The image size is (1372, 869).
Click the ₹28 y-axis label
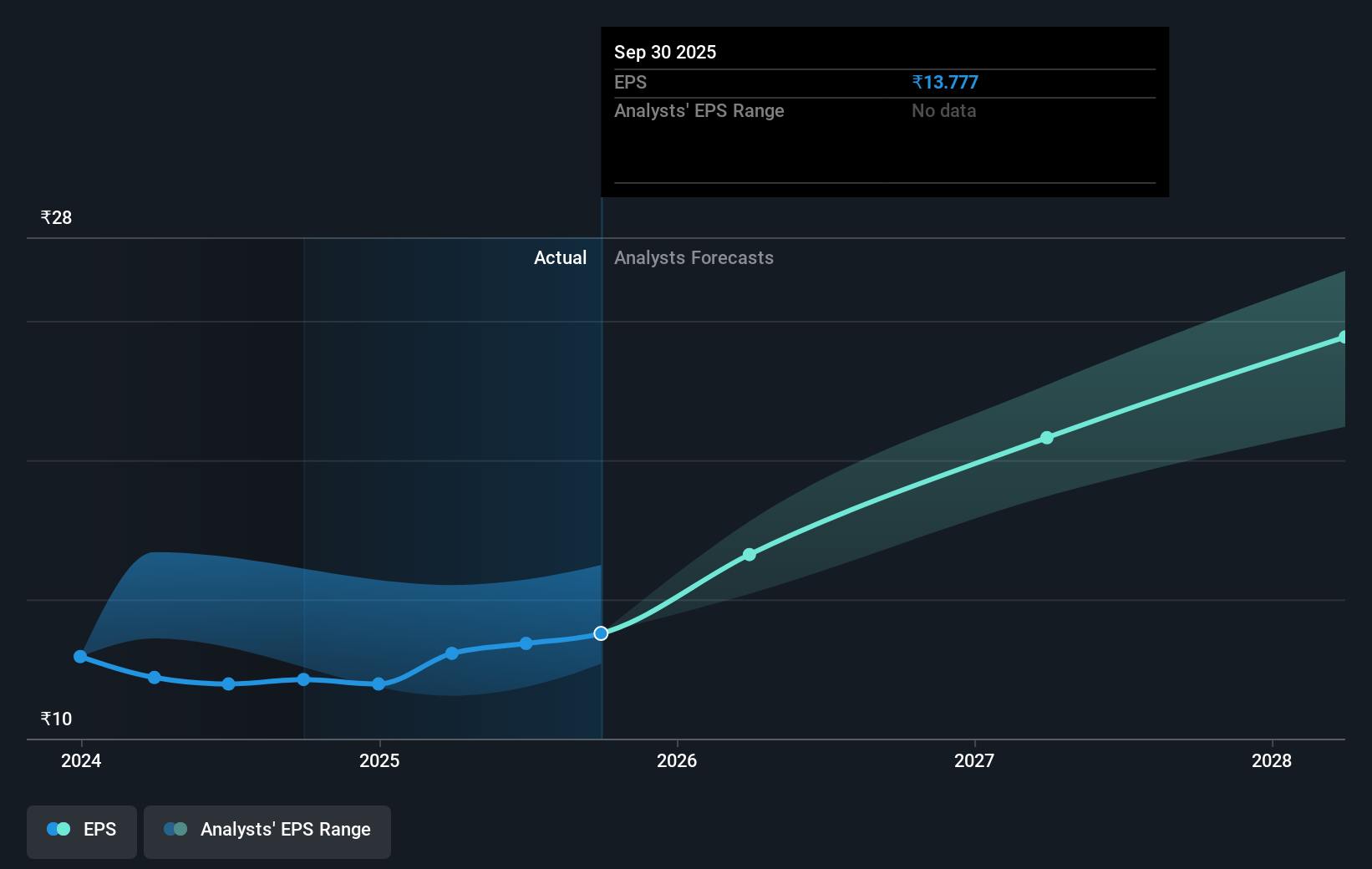54,216
